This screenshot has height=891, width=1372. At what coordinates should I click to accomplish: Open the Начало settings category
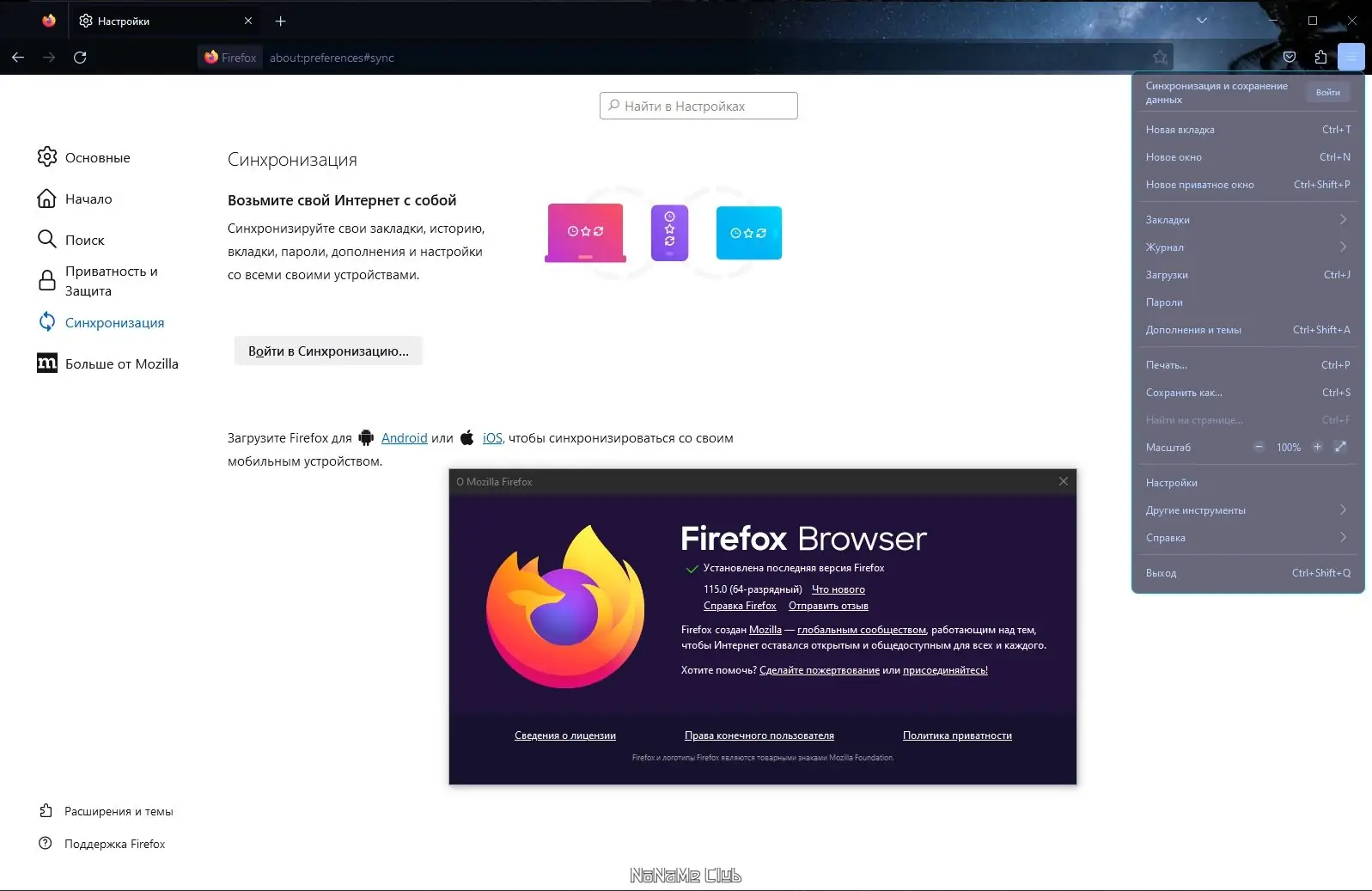click(x=75, y=198)
